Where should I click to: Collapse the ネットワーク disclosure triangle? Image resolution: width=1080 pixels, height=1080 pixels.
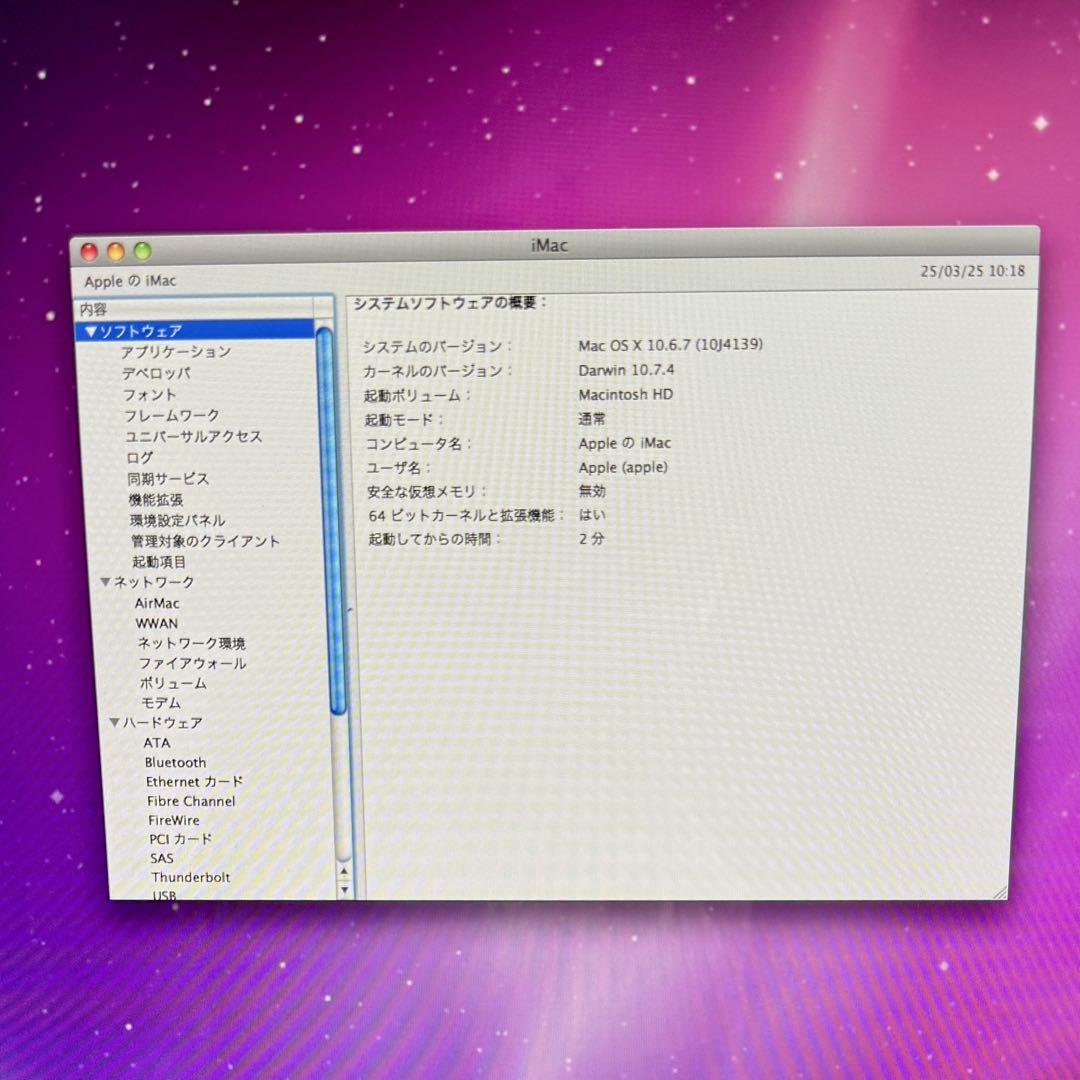coord(105,582)
